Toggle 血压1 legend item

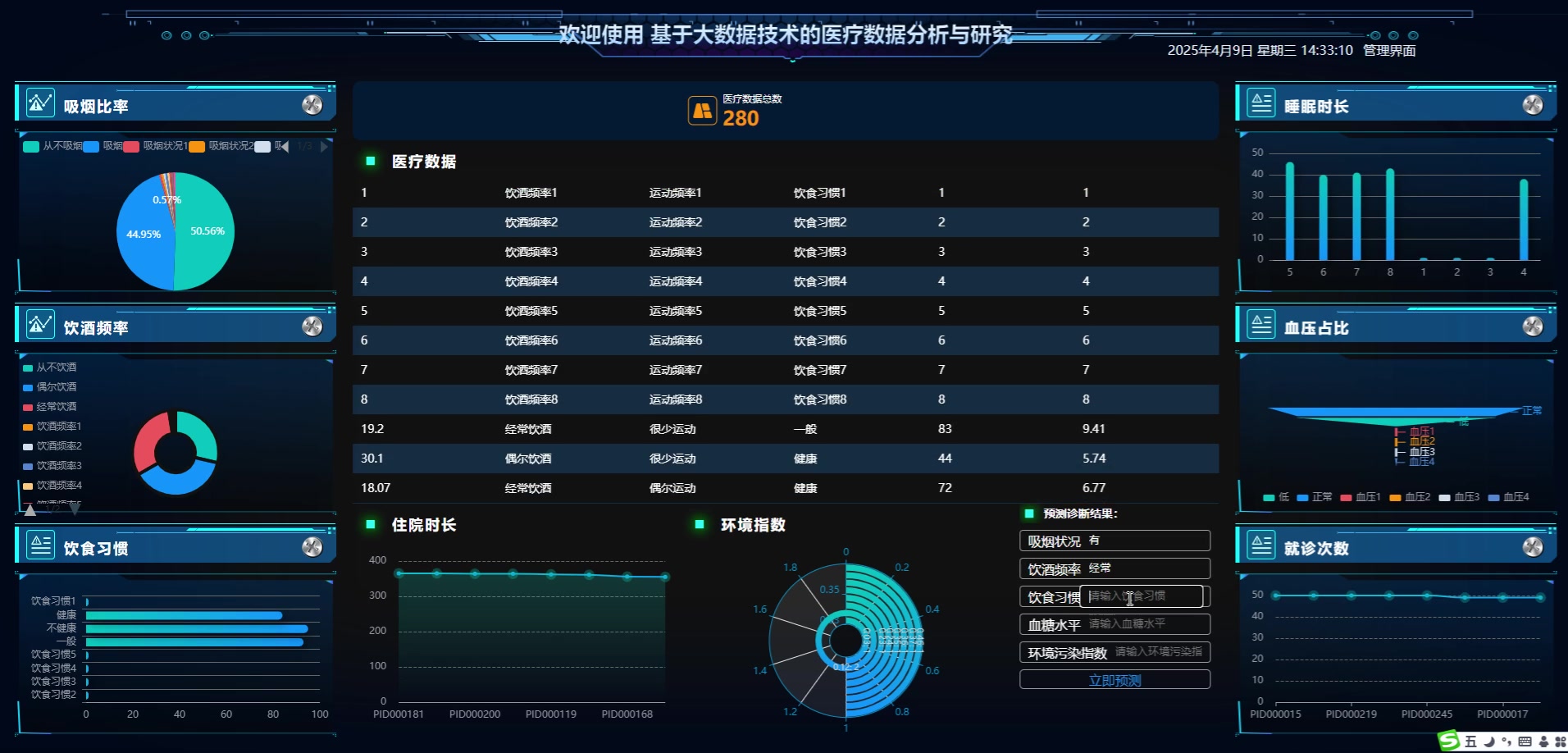point(1360,497)
